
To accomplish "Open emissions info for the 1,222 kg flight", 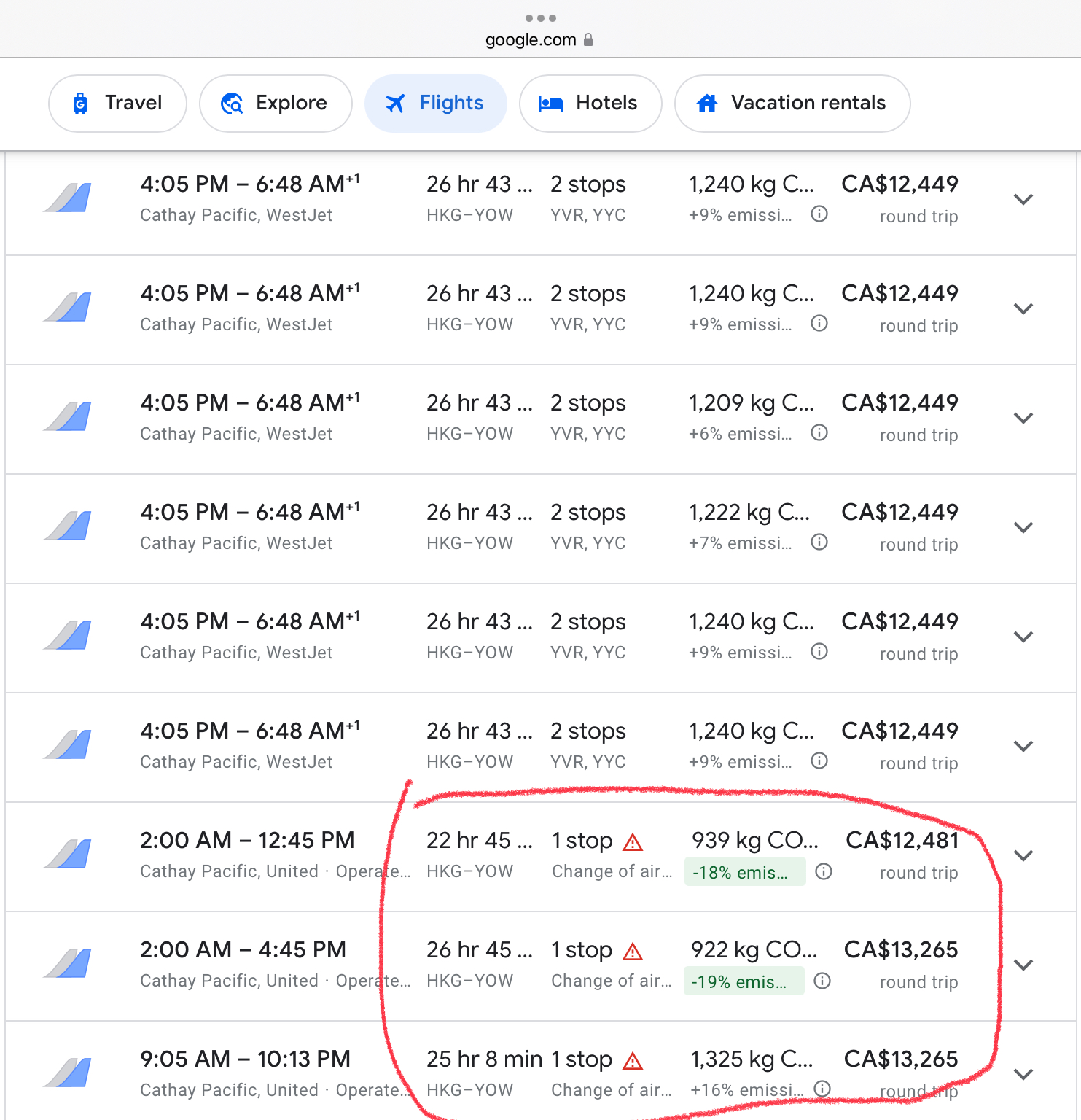I will point(819,542).
